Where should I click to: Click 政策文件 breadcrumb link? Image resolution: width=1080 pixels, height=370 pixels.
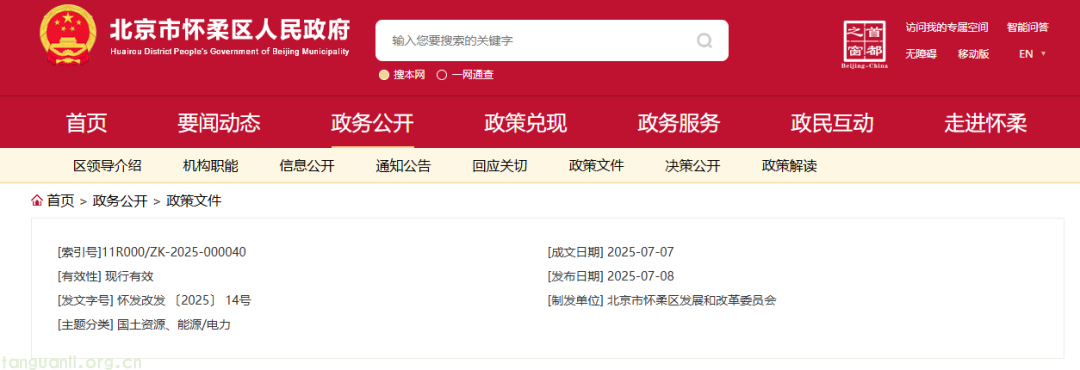[194, 201]
